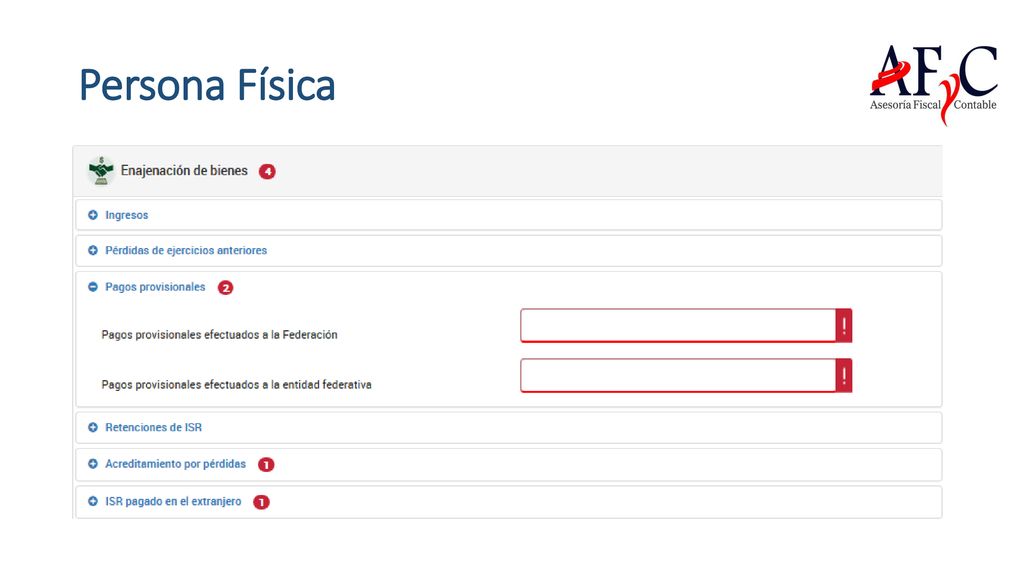Expand Pérdidas de ejercicios anteriores plus icon
The width and height of the screenshot is (1024, 576).
pyautogui.click(x=93, y=250)
